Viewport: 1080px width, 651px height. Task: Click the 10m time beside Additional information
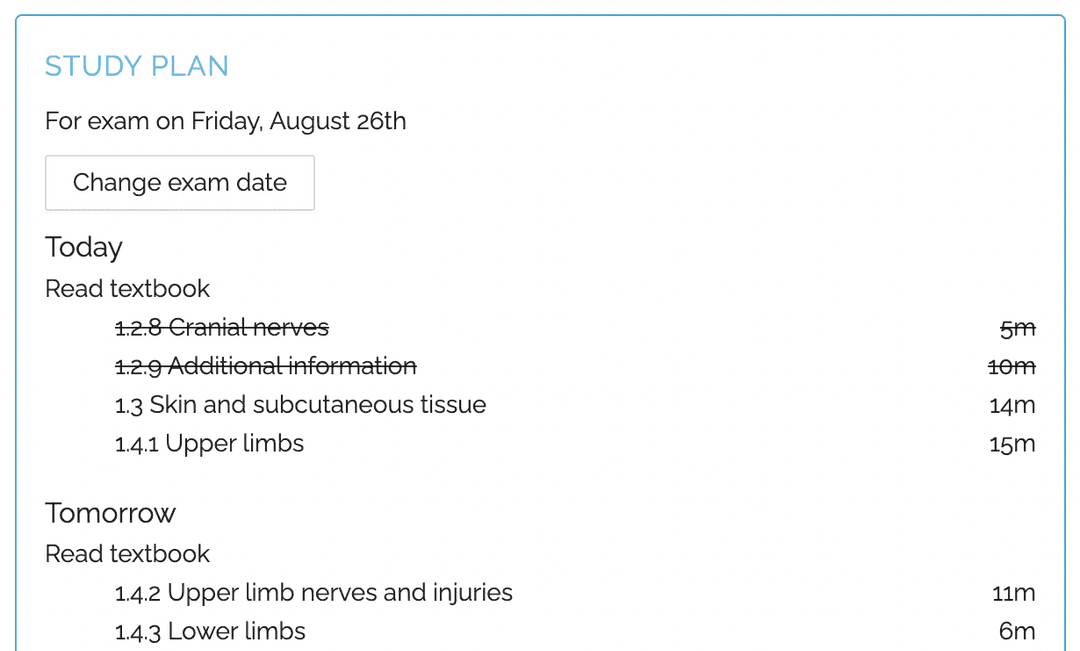[1012, 366]
